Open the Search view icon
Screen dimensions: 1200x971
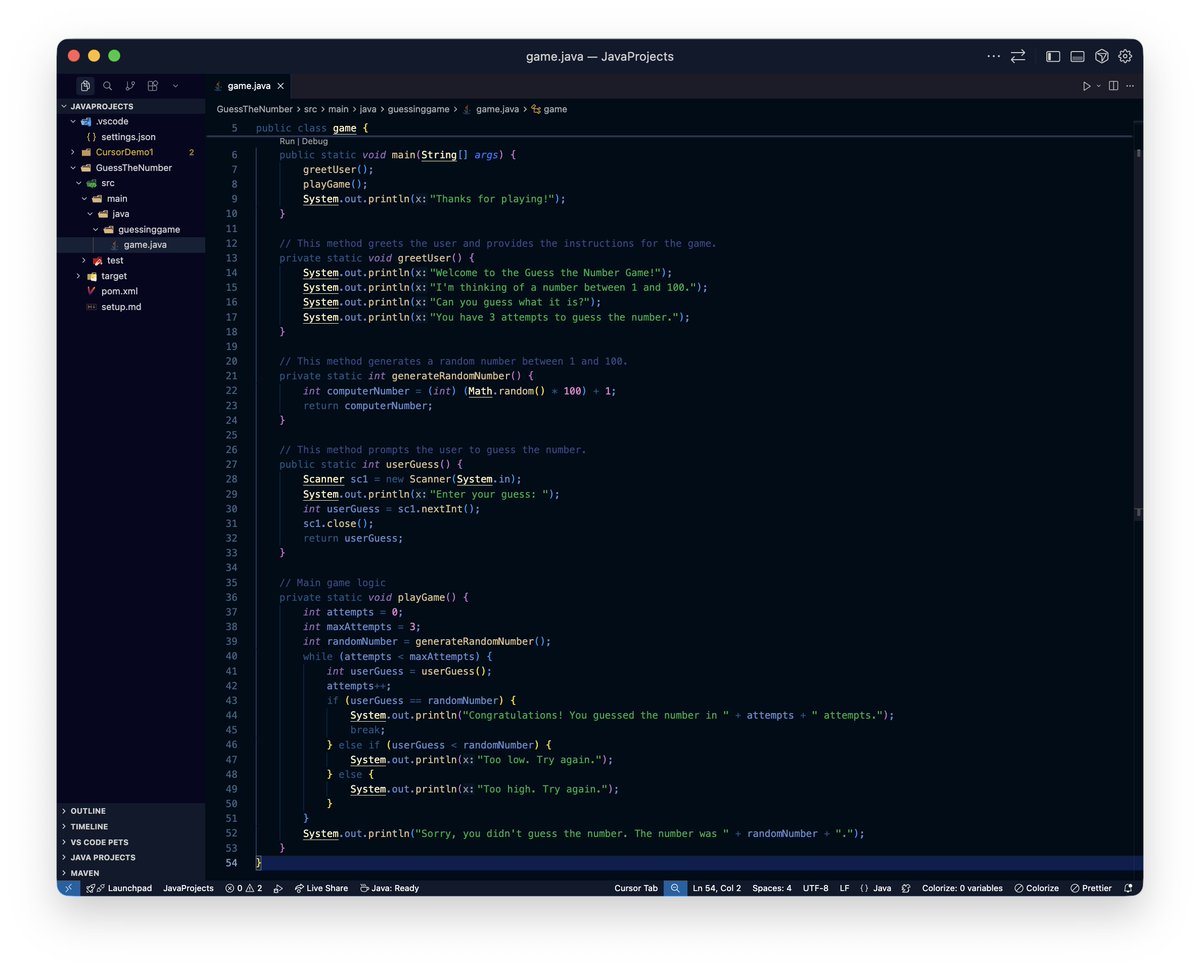point(108,86)
